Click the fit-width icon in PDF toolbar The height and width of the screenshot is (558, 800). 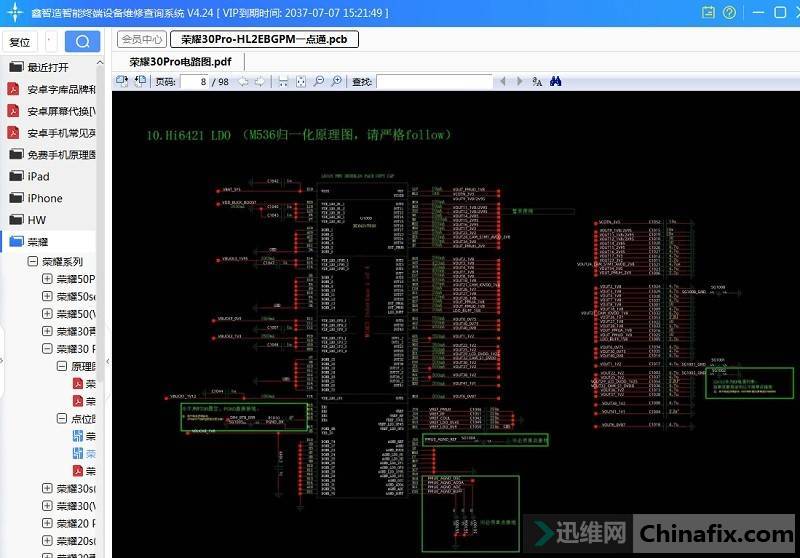283,81
